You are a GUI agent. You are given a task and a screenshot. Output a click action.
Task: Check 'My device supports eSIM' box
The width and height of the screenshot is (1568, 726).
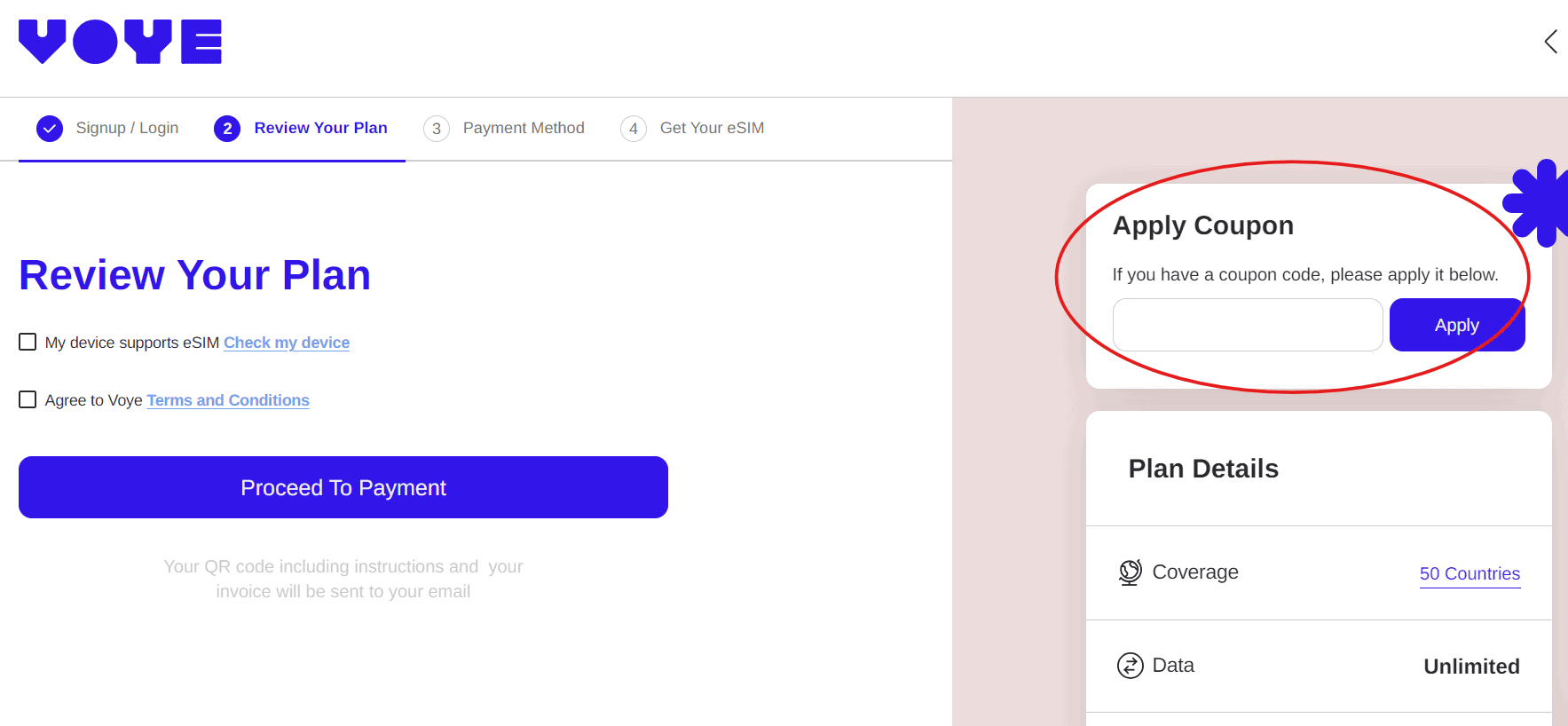click(x=28, y=342)
